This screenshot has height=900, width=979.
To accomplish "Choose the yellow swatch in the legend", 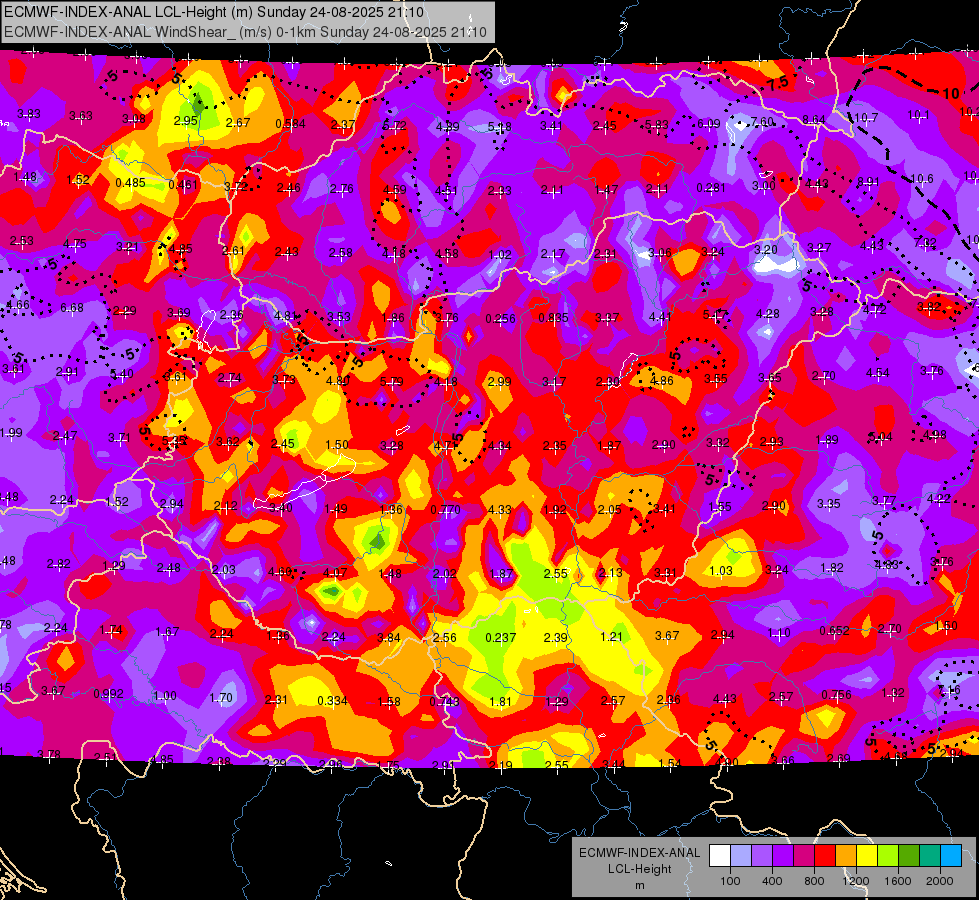I will coord(867,856).
